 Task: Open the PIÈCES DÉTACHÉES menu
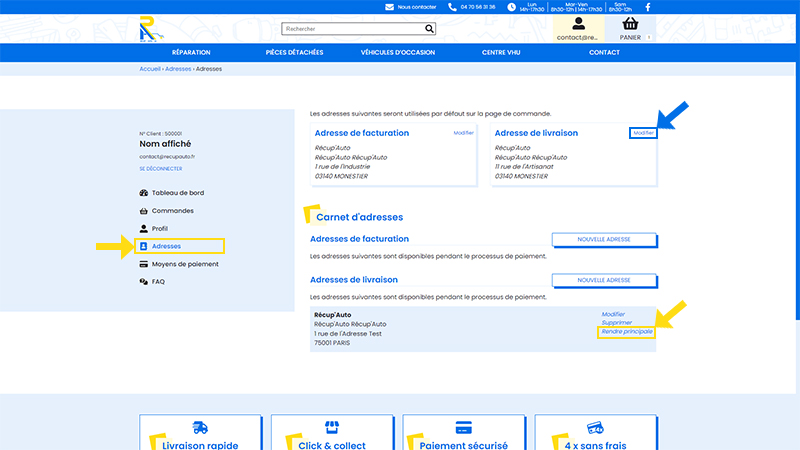(x=294, y=53)
